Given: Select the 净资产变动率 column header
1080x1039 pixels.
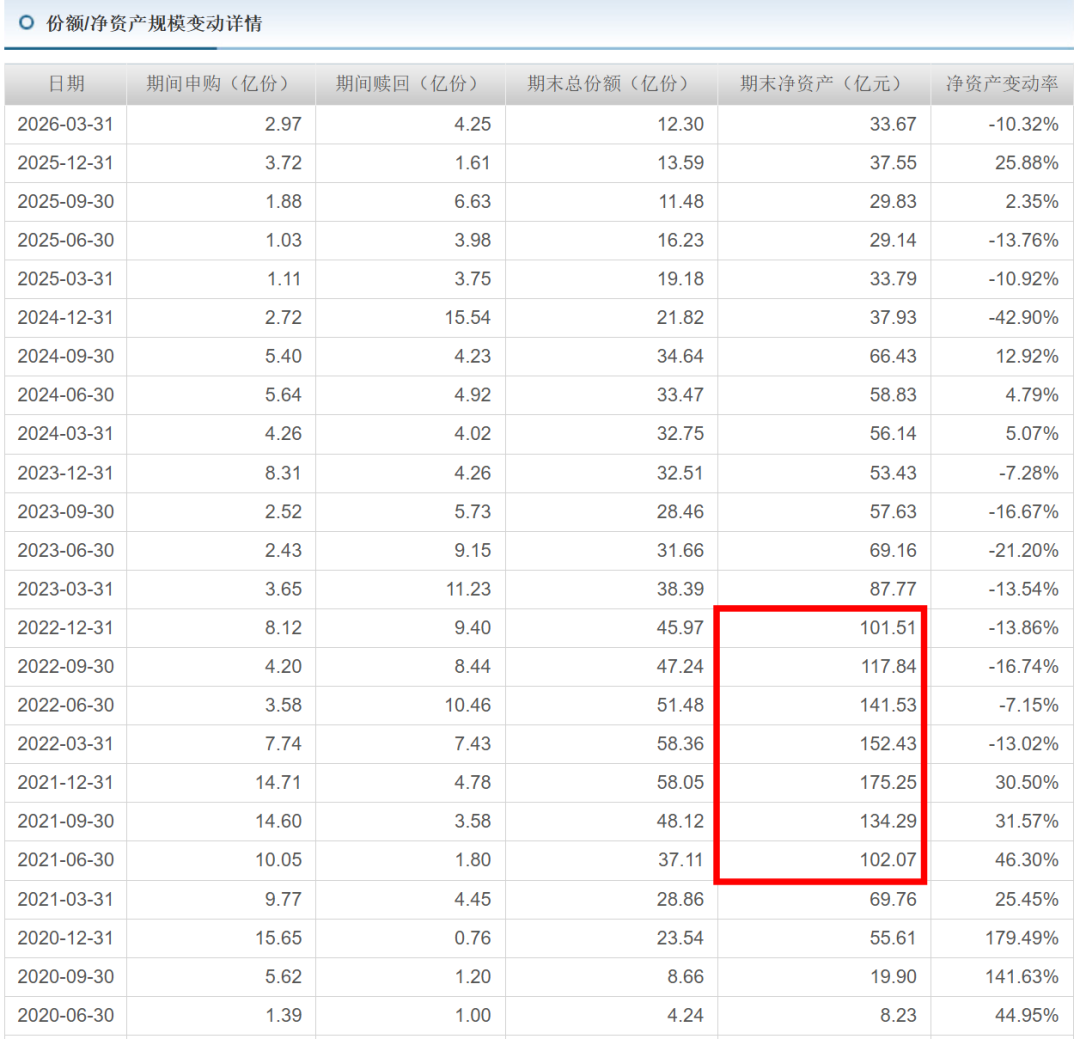Looking at the screenshot, I should point(1002,84).
